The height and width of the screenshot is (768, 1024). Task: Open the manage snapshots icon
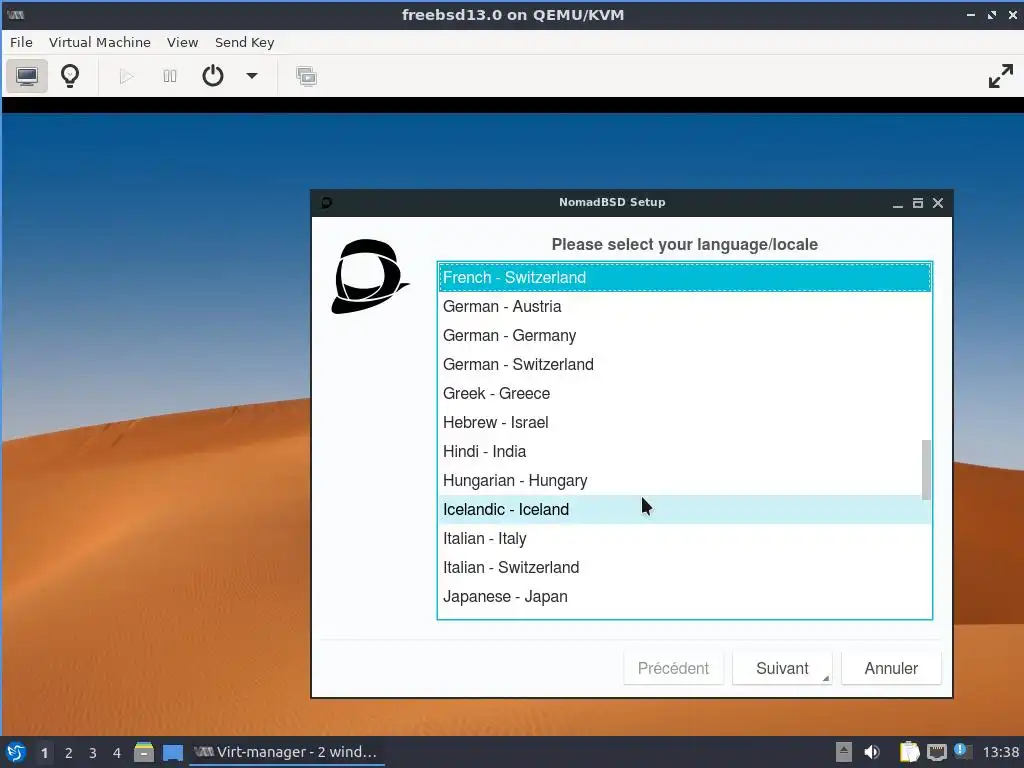click(306, 76)
